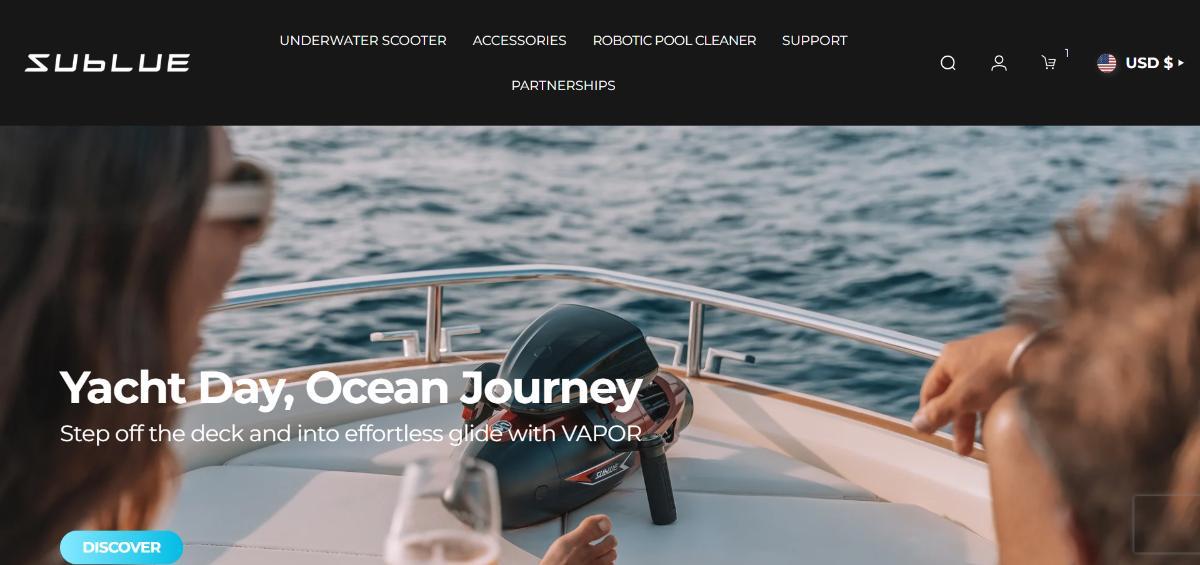
Task: Select Robotic Pool Cleaner in navigation
Action: click(674, 41)
